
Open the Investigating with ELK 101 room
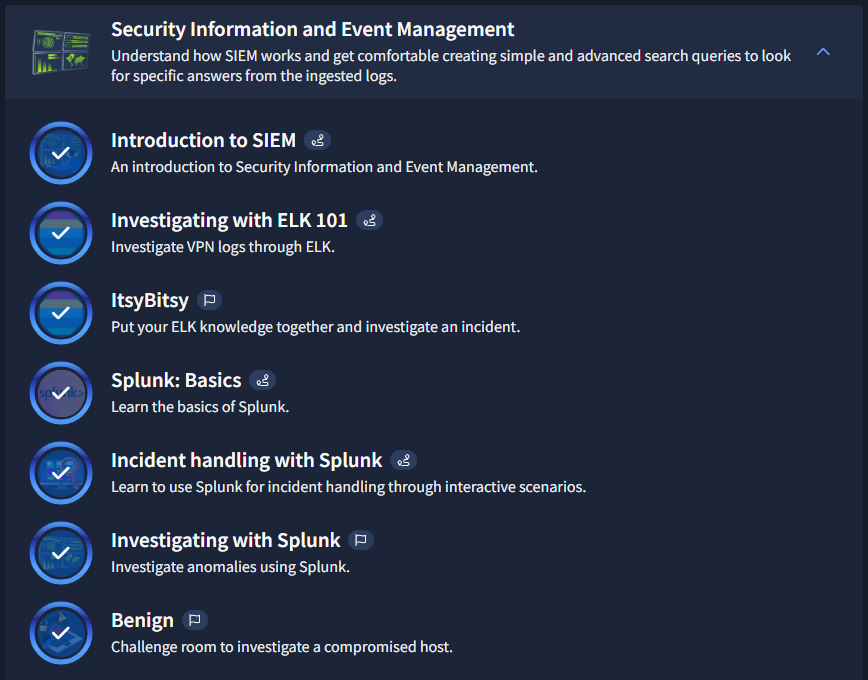coord(229,220)
